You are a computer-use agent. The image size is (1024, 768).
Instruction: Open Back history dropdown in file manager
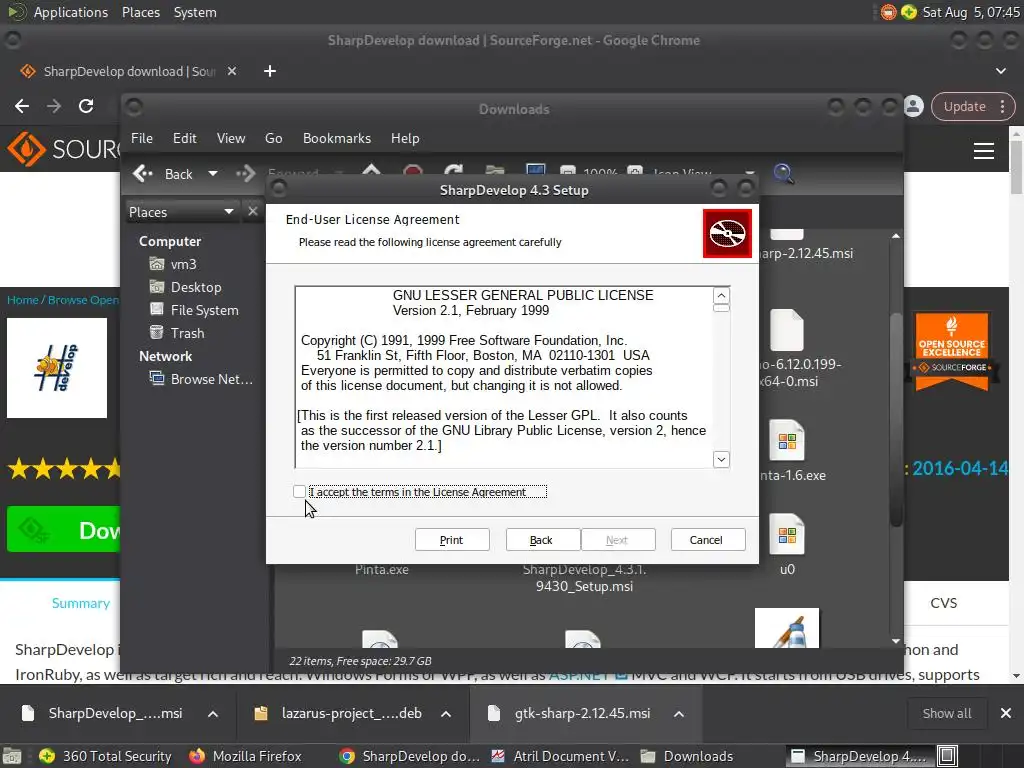coord(213,174)
